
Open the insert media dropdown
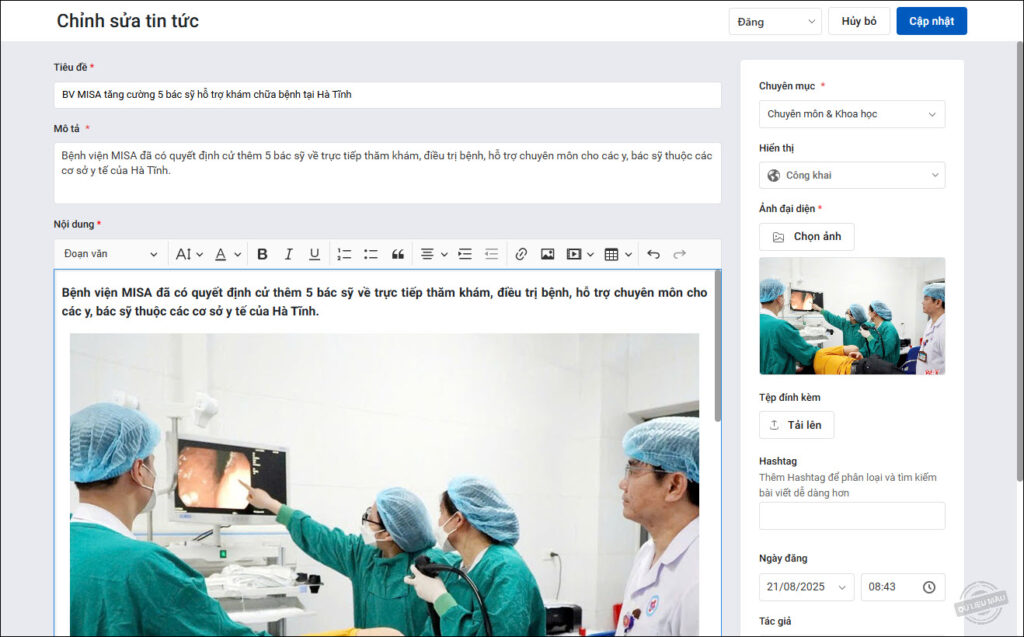pos(580,254)
